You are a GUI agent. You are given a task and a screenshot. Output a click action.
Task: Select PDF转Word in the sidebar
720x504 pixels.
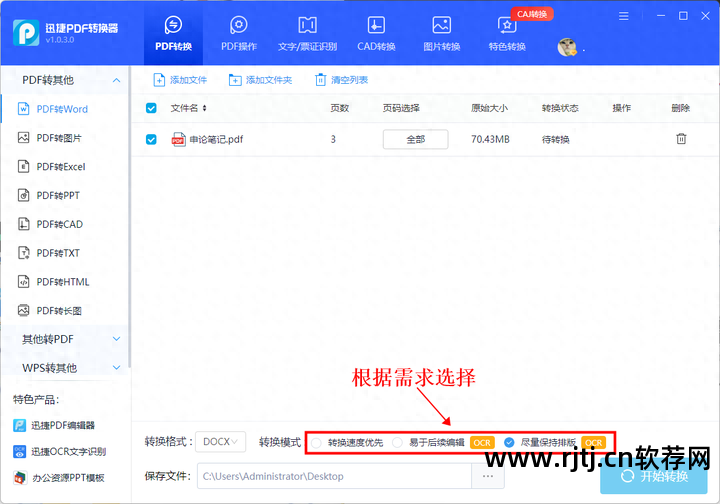[62, 109]
